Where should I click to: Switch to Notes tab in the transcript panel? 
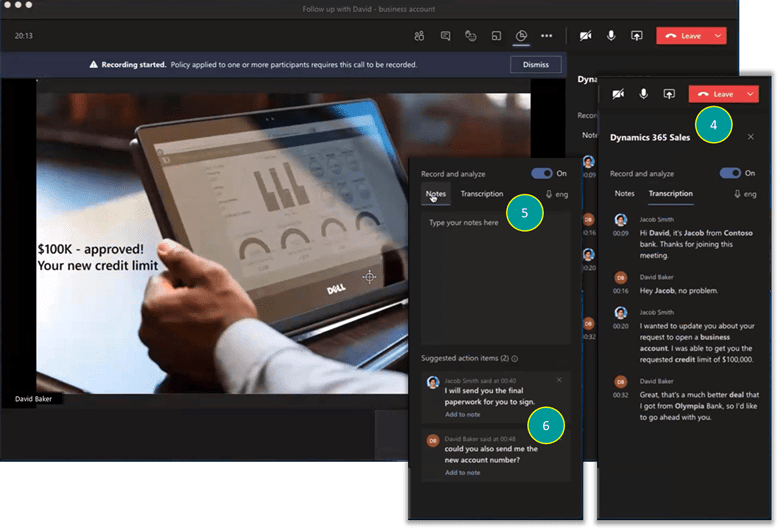point(624,194)
